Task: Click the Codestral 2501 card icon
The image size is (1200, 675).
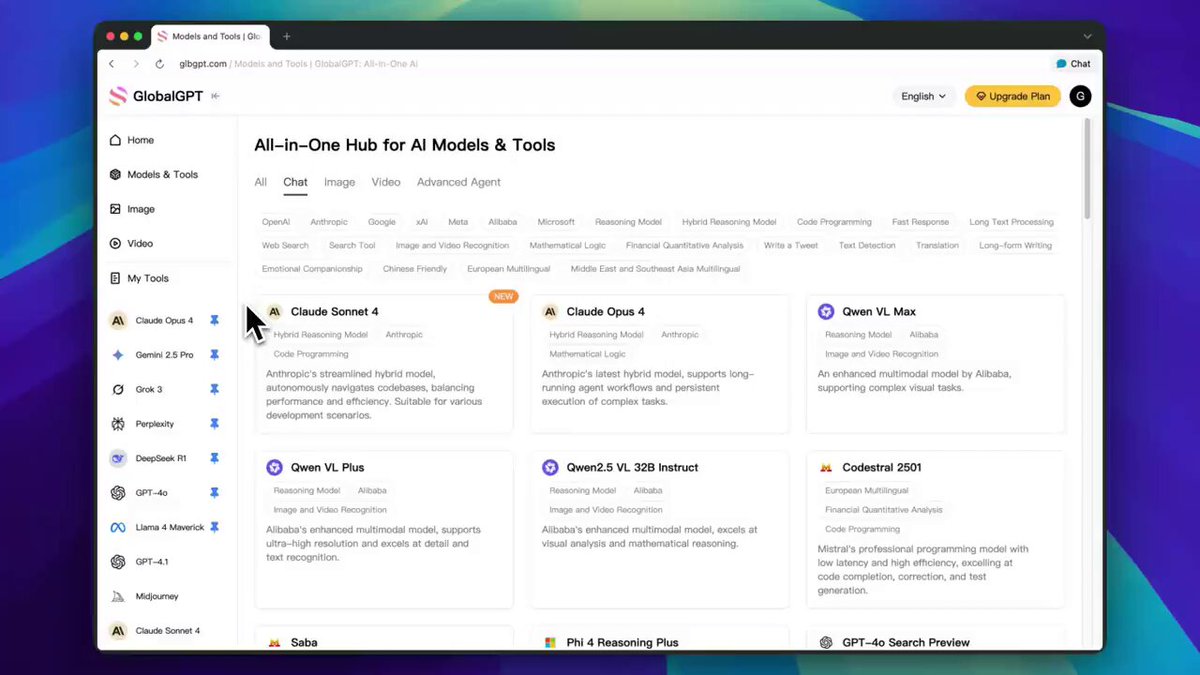Action: (x=826, y=467)
